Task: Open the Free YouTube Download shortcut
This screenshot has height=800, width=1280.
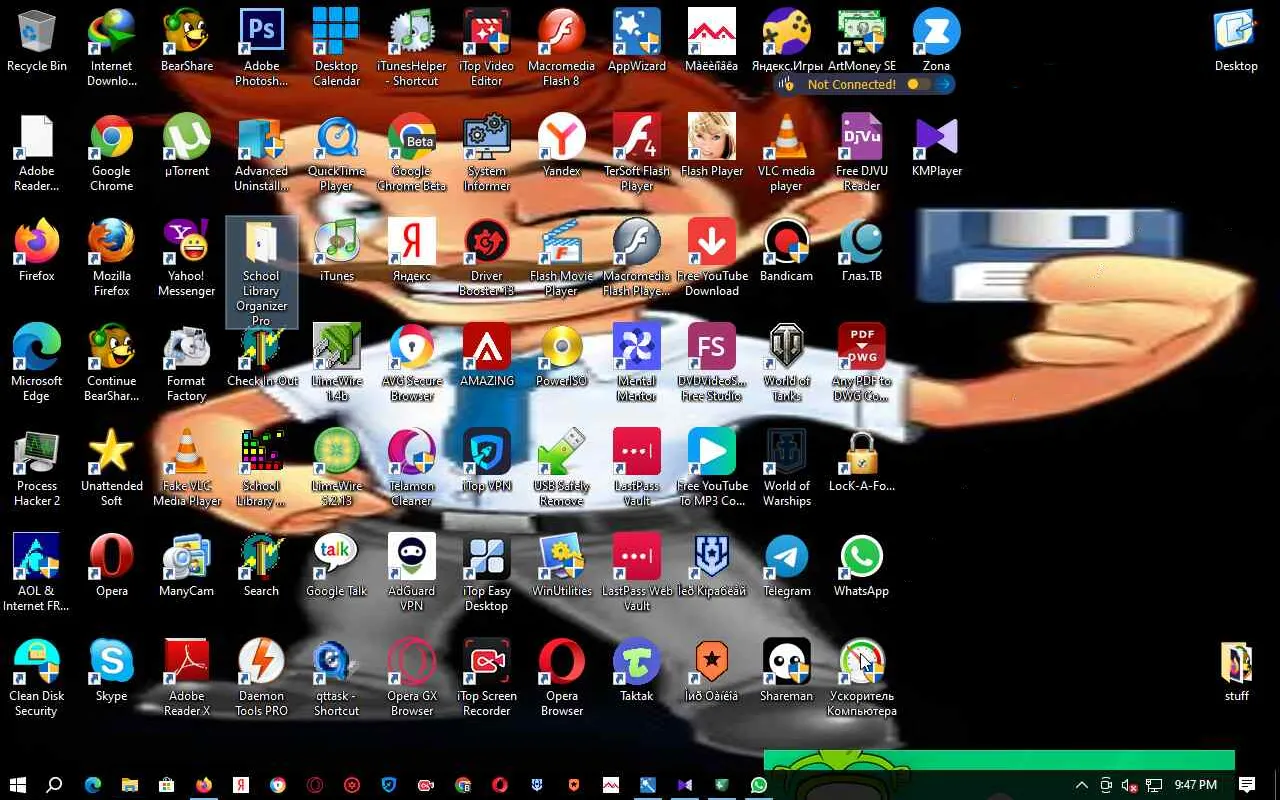Action: pyautogui.click(x=711, y=258)
